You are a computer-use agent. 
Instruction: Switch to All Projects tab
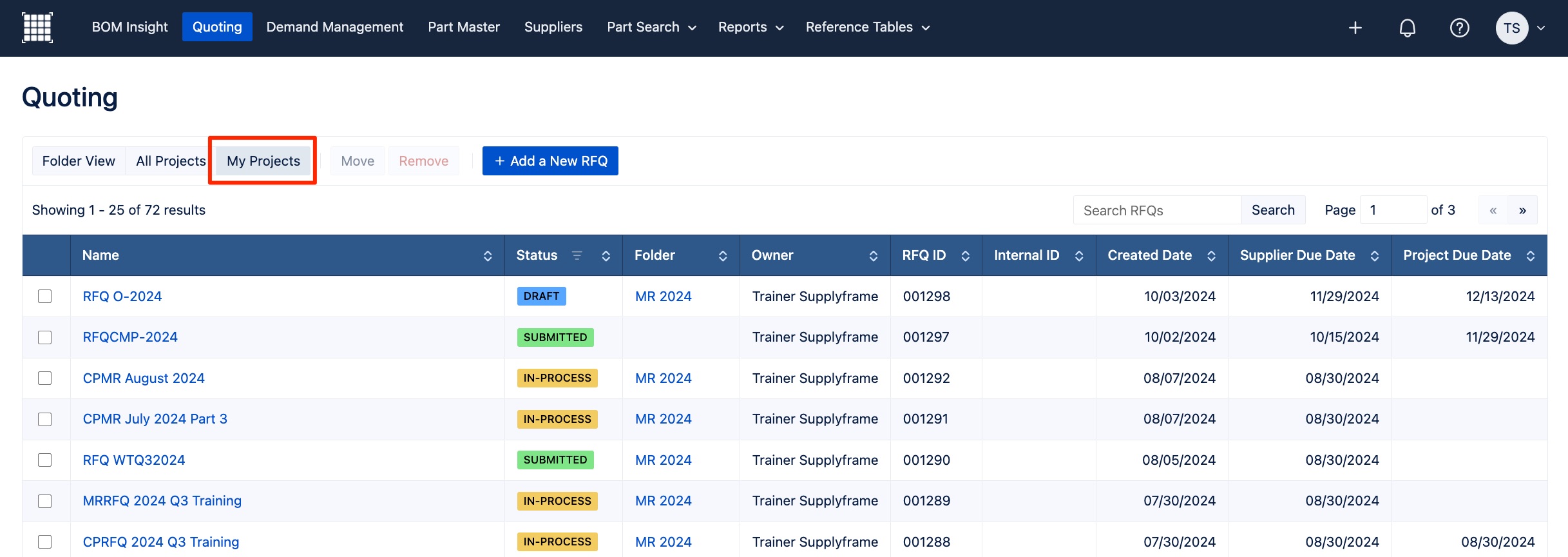pyautogui.click(x=171, y=161)
